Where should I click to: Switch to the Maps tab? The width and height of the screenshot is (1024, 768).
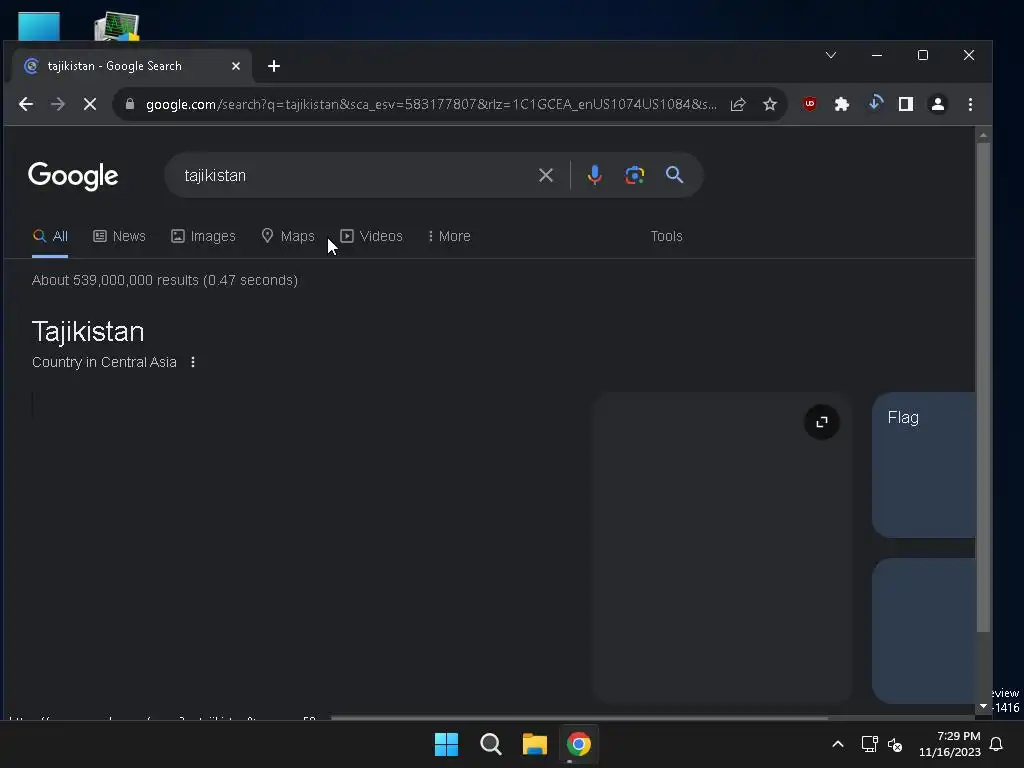(x=288, y=236)
